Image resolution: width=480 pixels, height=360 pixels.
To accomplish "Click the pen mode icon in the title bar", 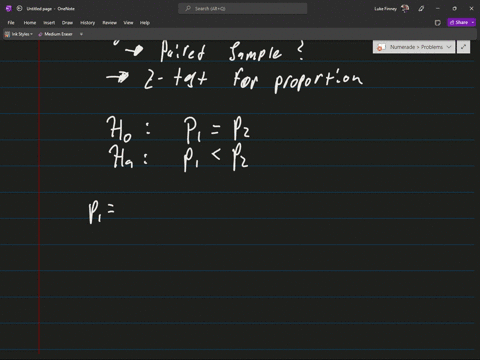I will point(421,9).
